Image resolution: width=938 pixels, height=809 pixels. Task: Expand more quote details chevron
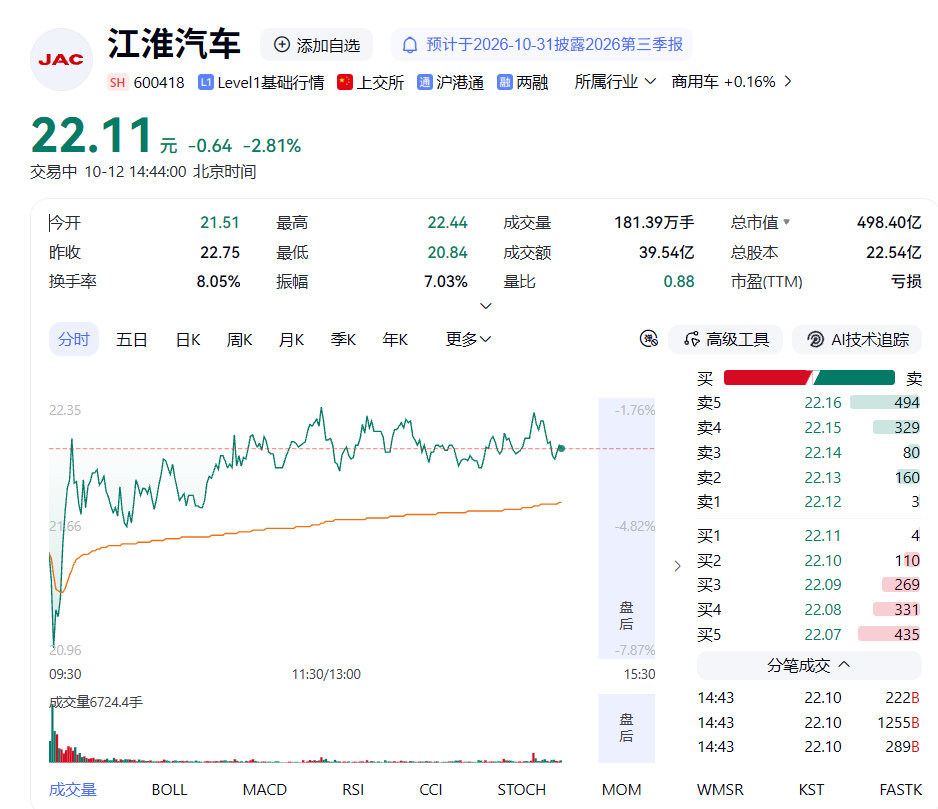coord(486,306)
